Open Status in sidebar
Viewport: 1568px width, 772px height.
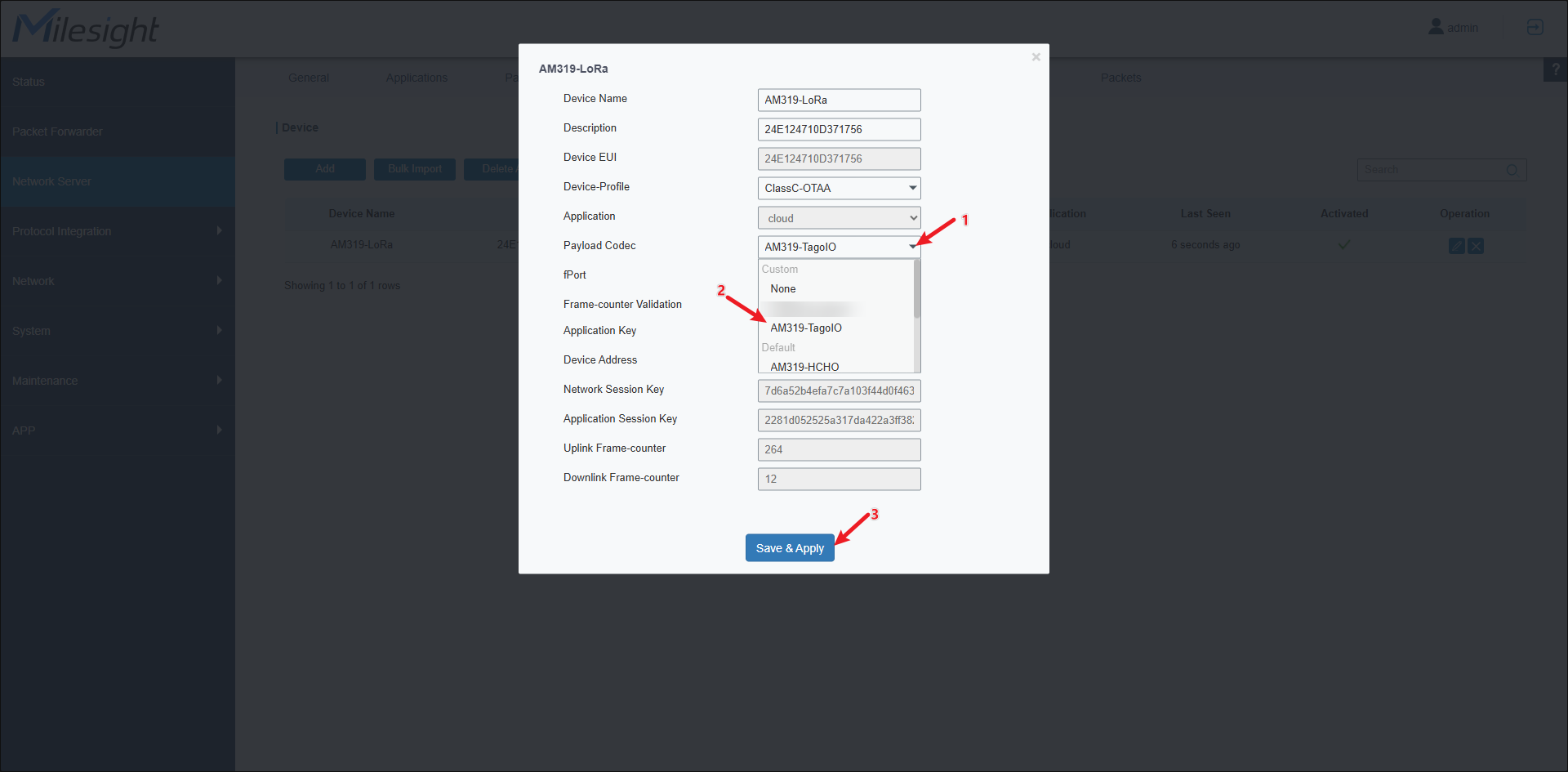[x=118, y=82]
